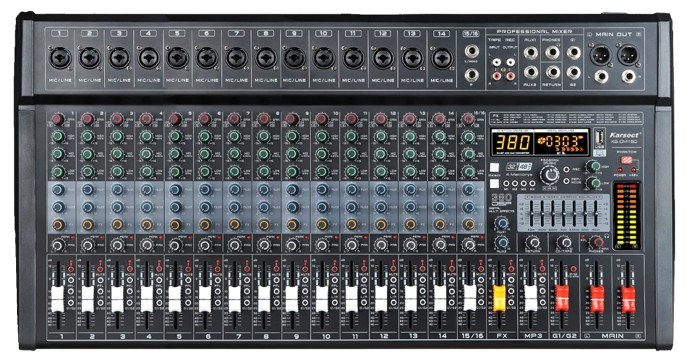
Task: Click the PHONES level knob near the meter
Action: tap(597, 243)
